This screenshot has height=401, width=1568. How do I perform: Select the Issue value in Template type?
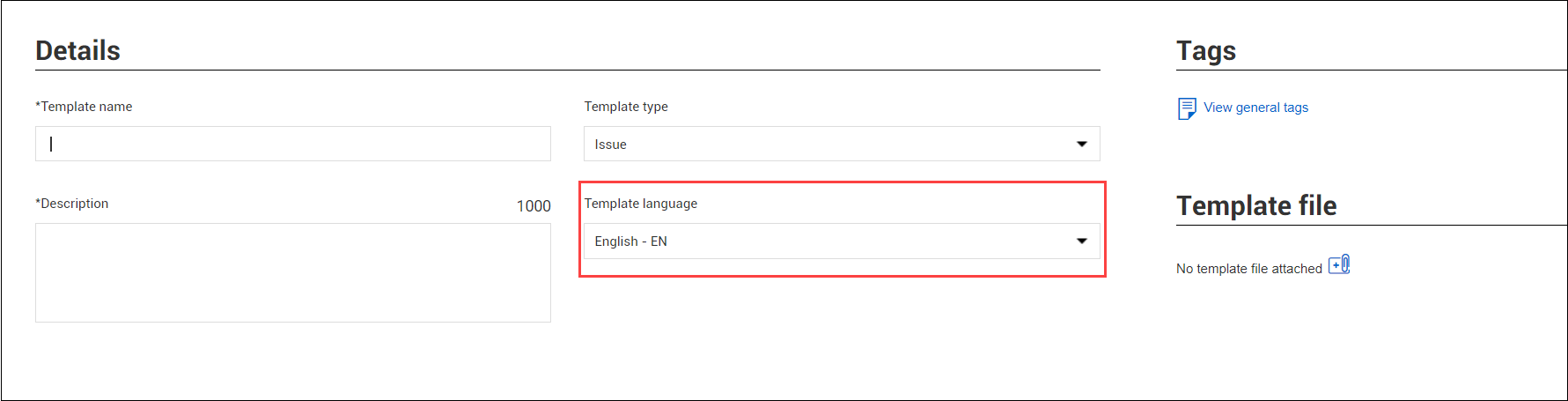click(x=610, y=145)
